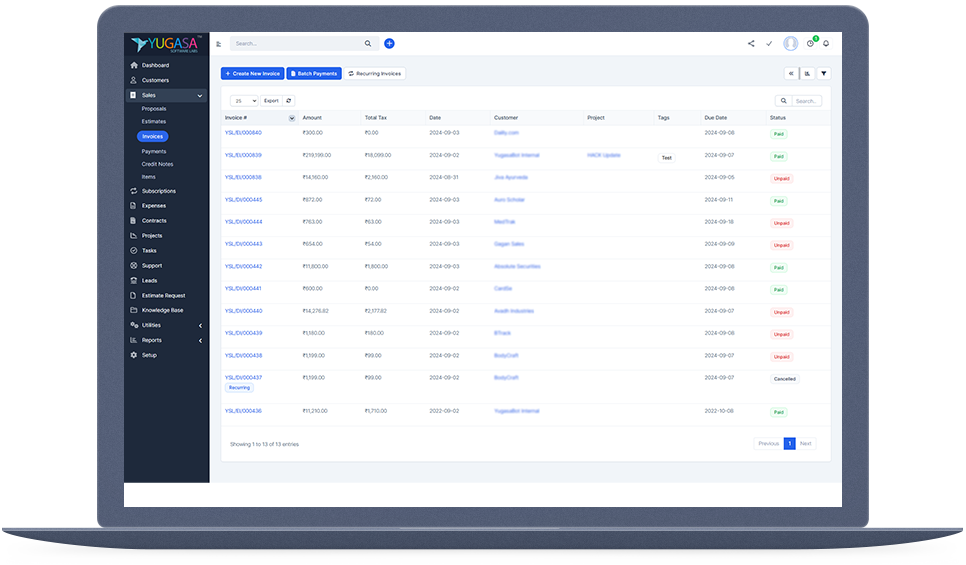Open the share icon in header
Image resolution: width=966 pixels, height=565 pixels.
[751, 44]
